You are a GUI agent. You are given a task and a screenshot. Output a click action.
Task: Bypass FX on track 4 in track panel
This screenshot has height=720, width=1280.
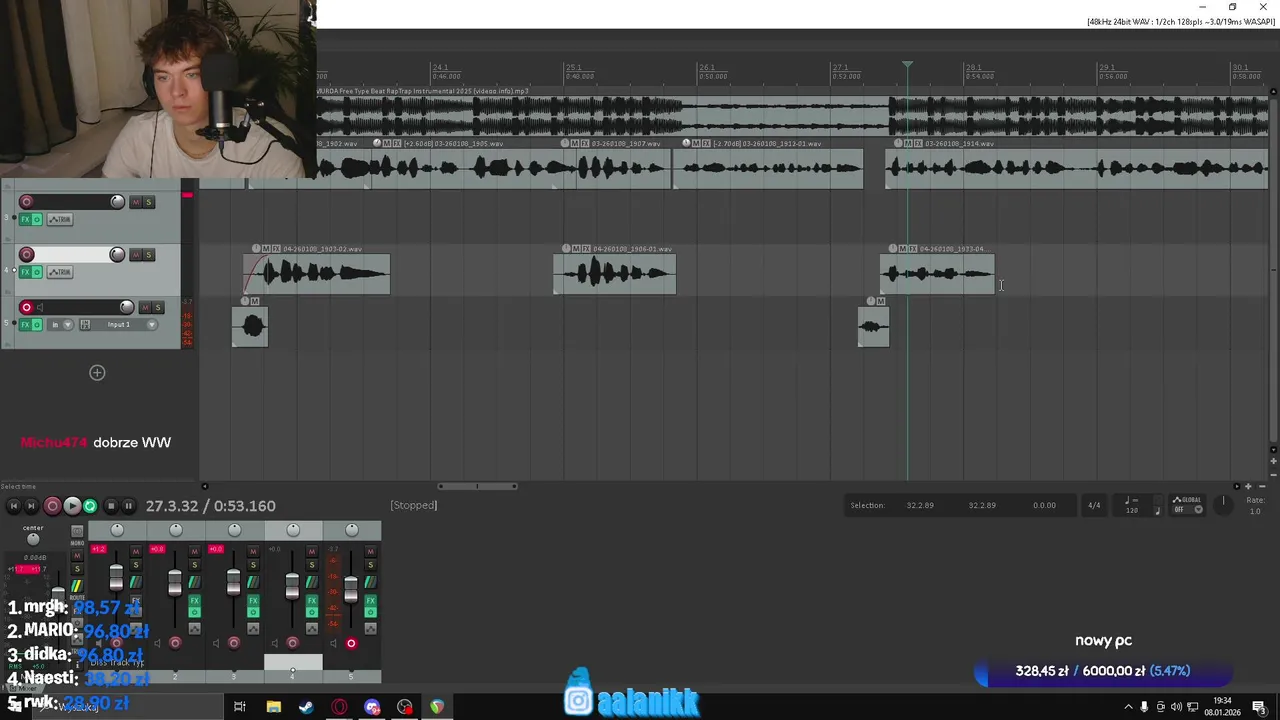coord(37,272)
